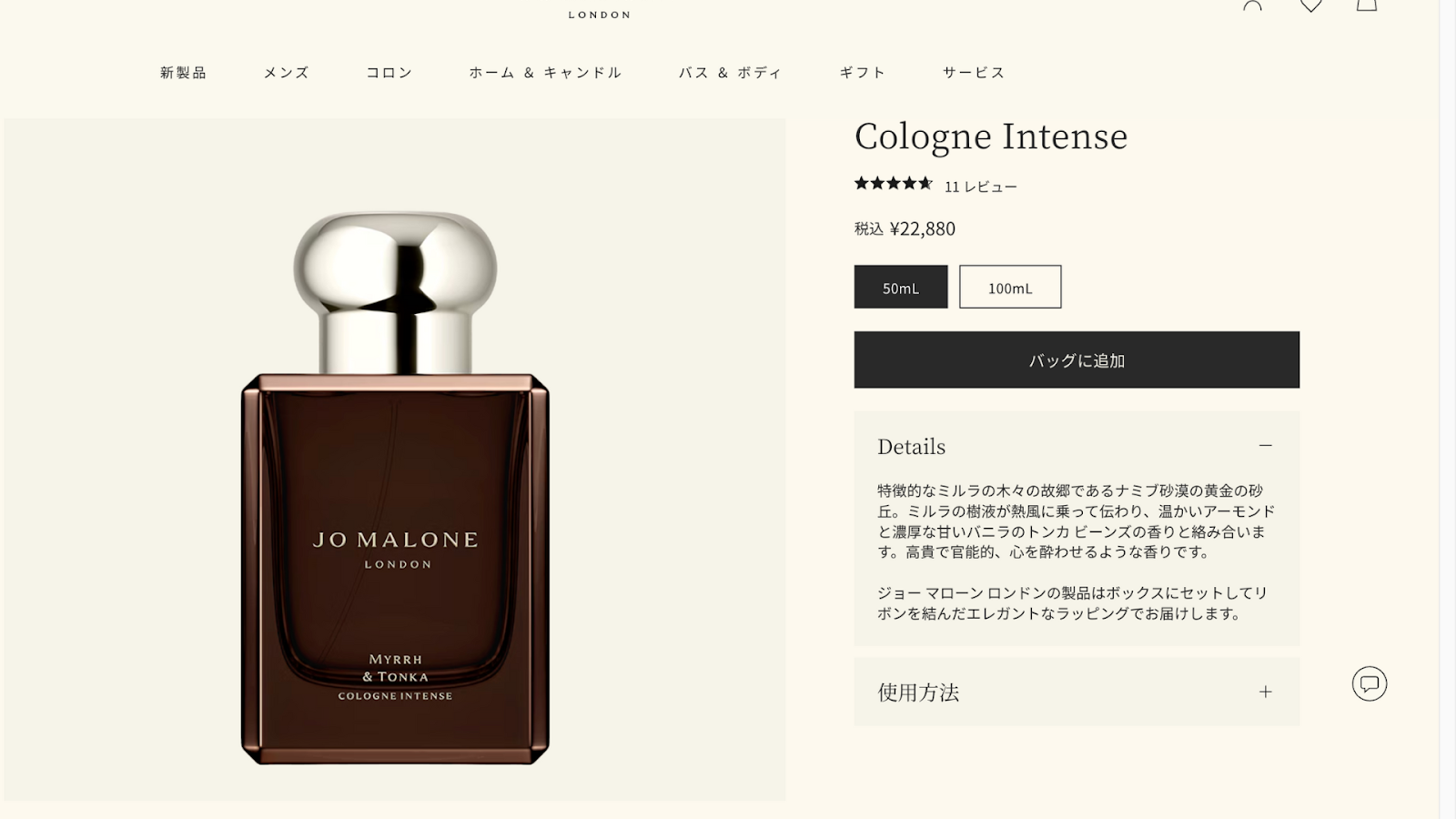The height and width of the screenshot is (819, 1456).
Task: Open the ホーム & キャンドル menu
Action: 546,73
